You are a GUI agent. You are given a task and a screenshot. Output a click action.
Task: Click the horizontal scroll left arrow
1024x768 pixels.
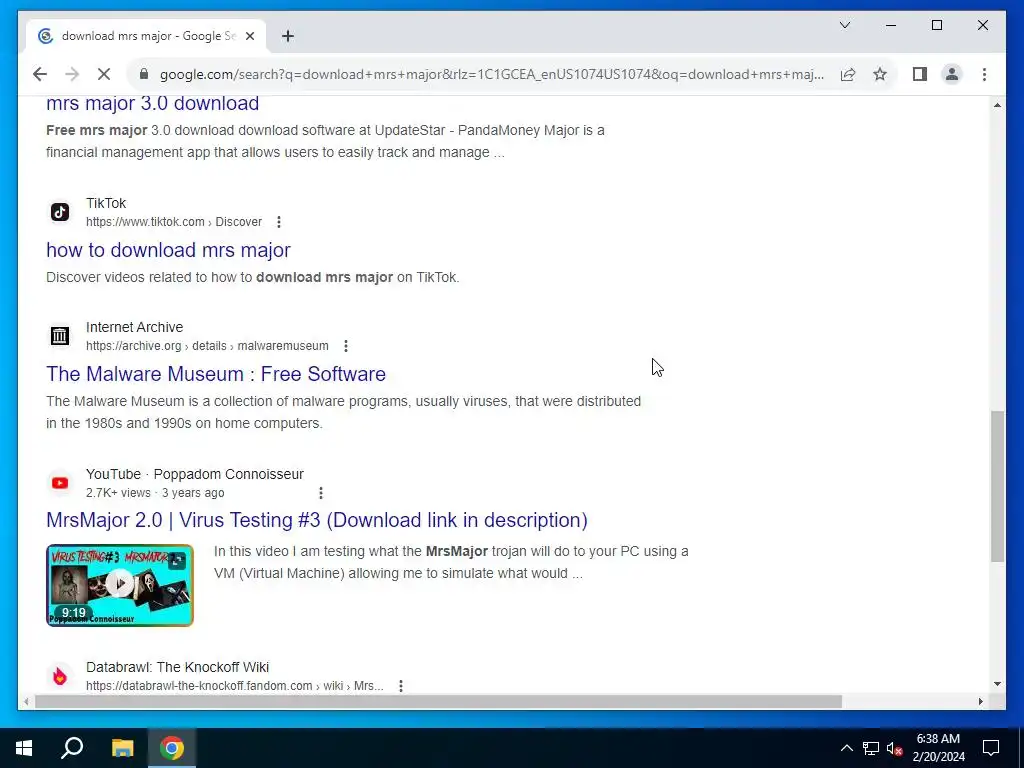pyautogui.click(x=25, y=701)
